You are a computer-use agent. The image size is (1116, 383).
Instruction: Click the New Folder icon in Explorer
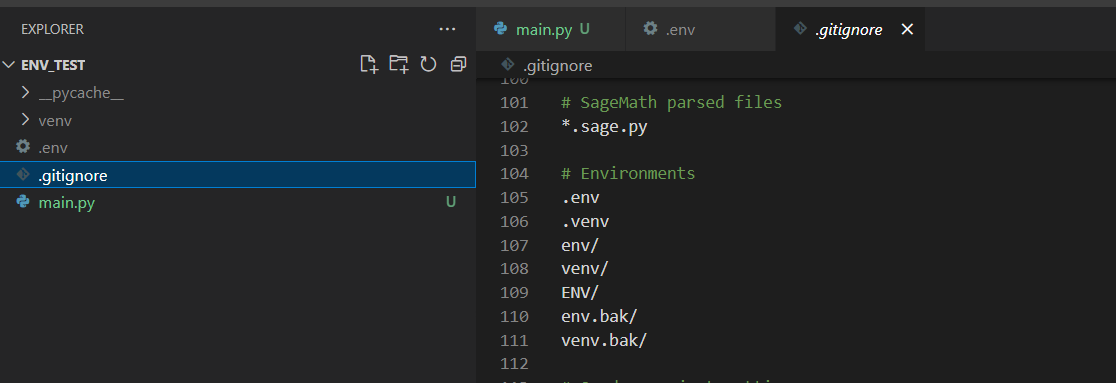pos(399,64)
